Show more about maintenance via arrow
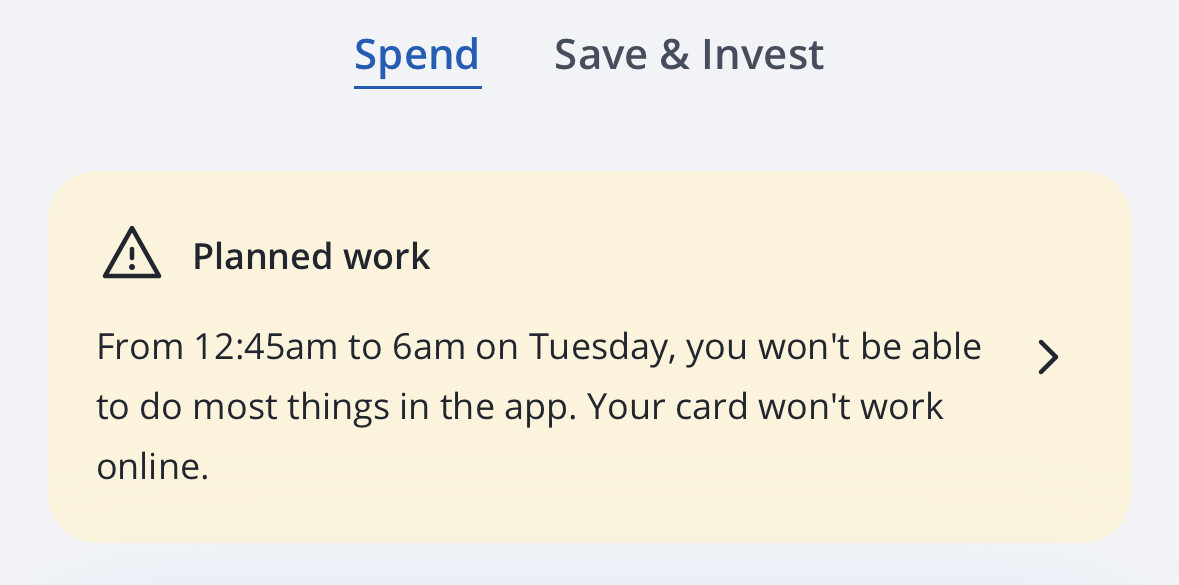 pos(1047,357)
